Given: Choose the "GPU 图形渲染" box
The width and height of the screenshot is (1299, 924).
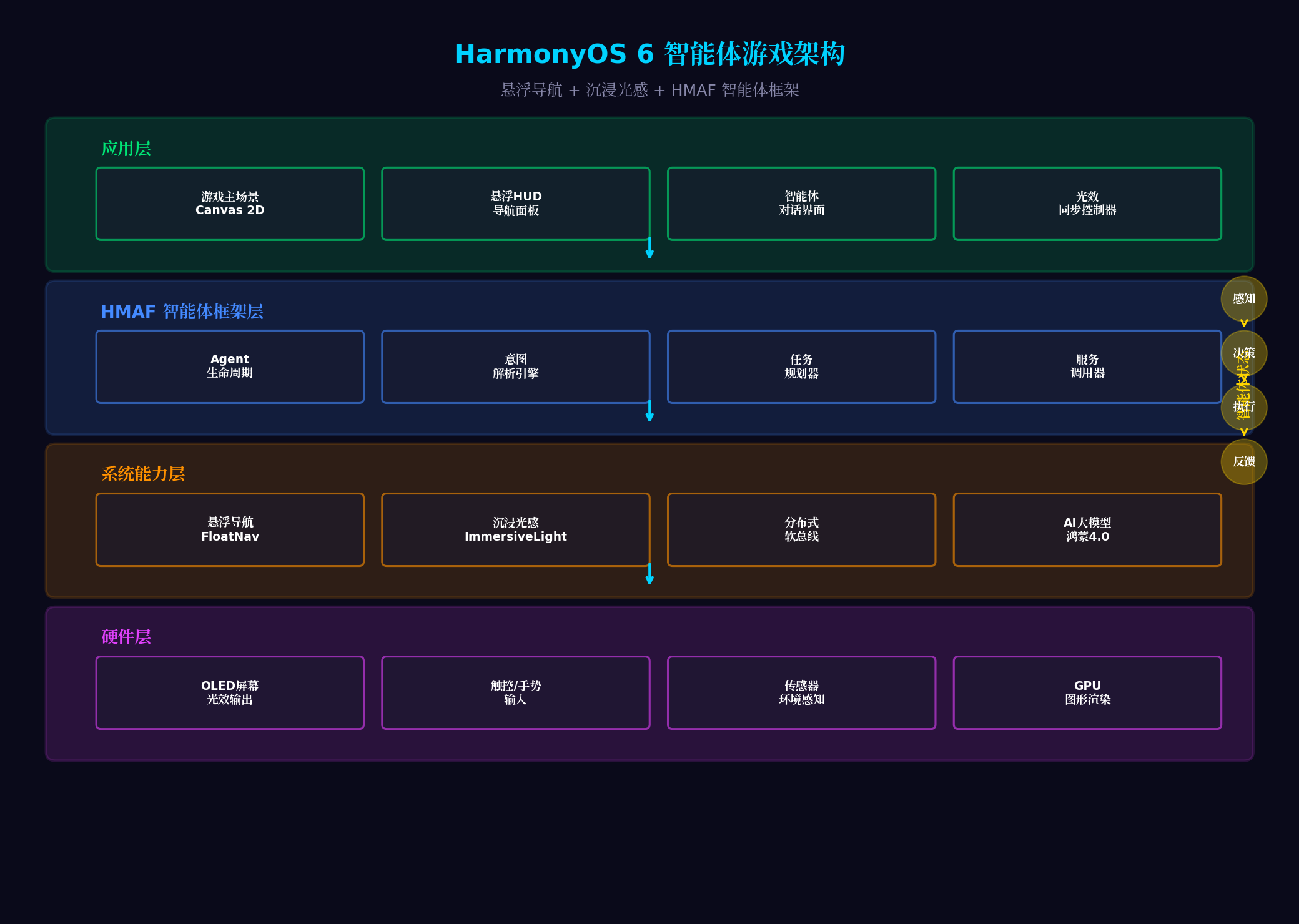Looking at the screenshot, I should 1087,692.
